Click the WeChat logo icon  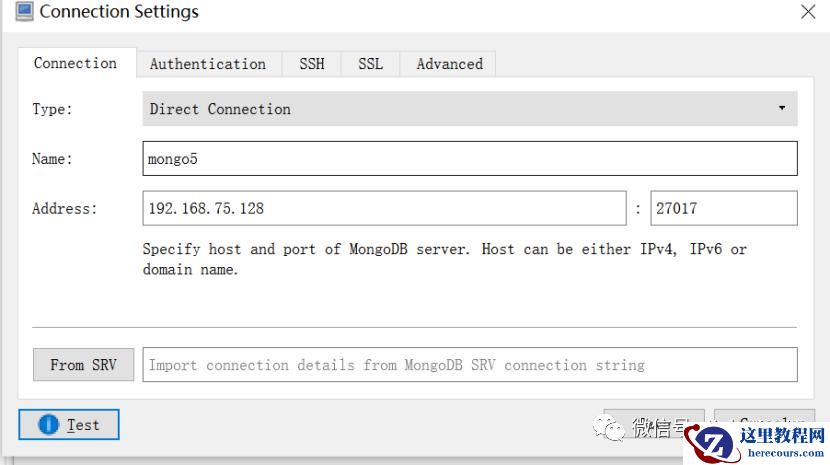coord(611,429)
